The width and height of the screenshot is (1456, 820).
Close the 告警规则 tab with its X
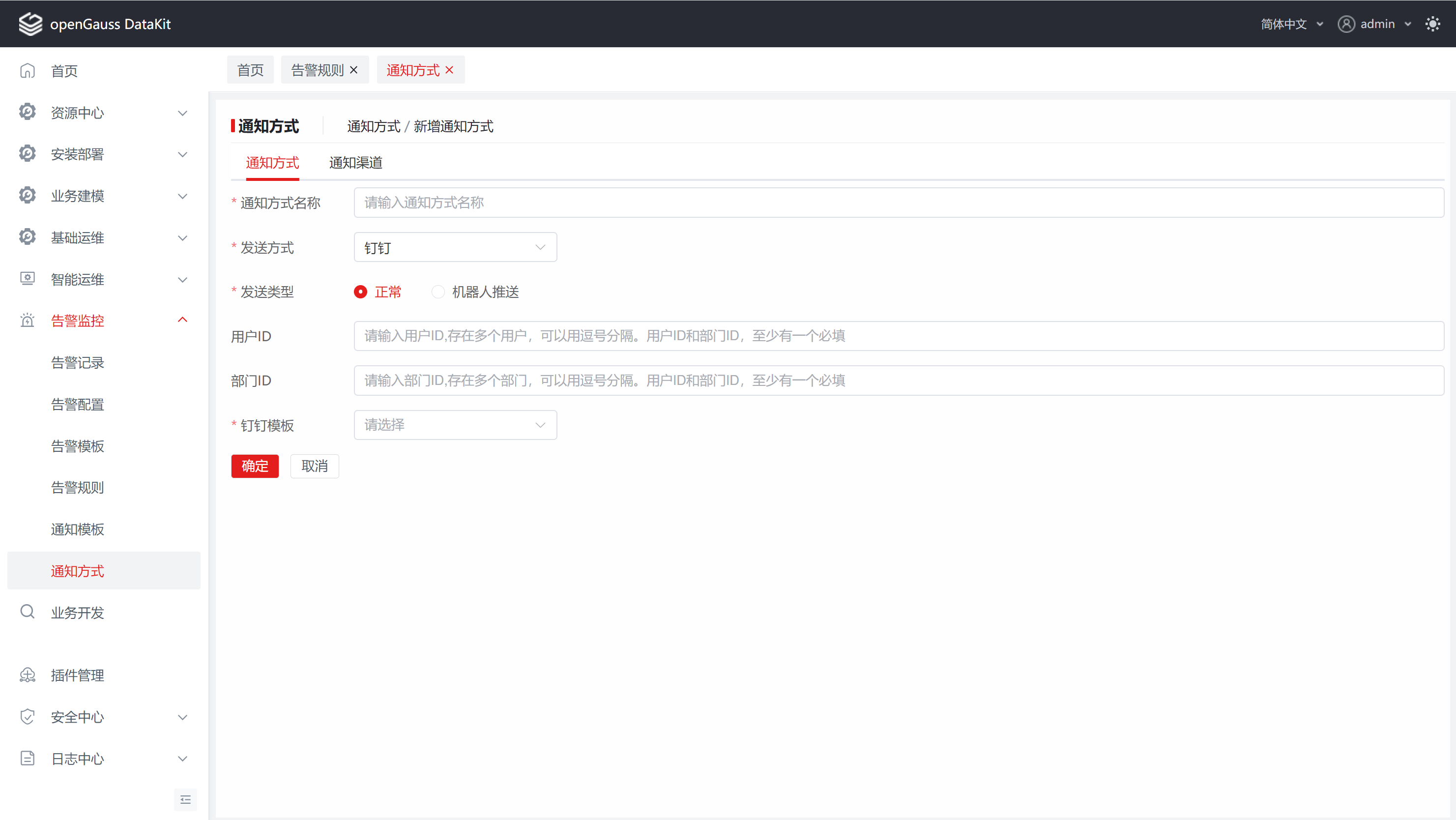(354, 69)
